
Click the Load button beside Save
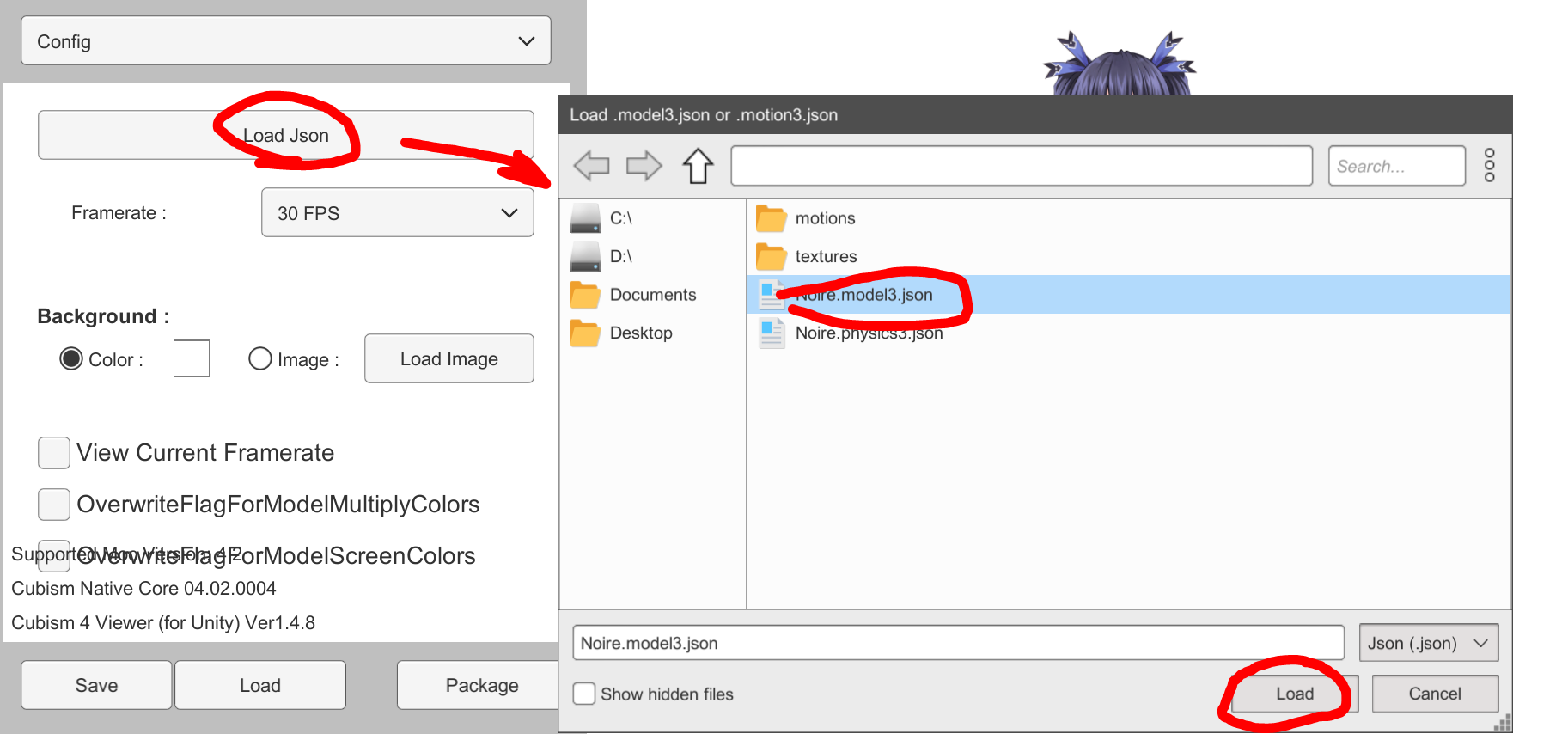coord(260,685)
